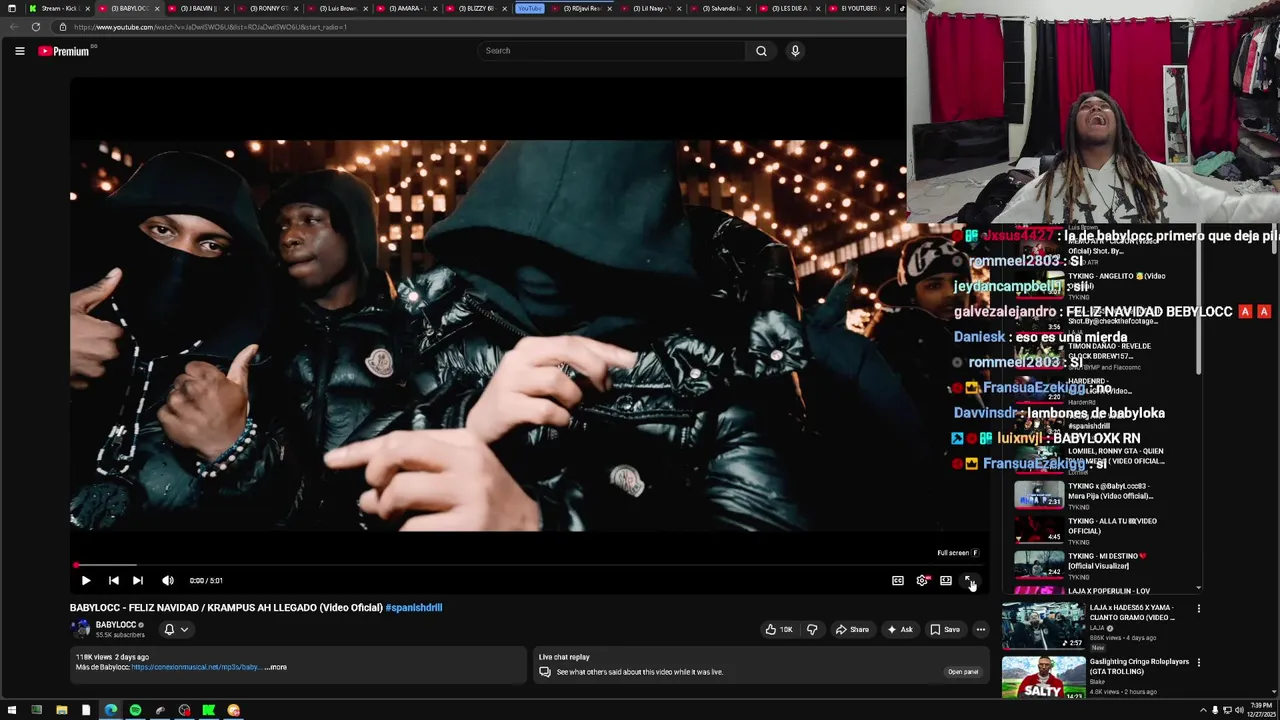1280x720 pixels.
Task: Dislike the video
Action: (812, 629)
